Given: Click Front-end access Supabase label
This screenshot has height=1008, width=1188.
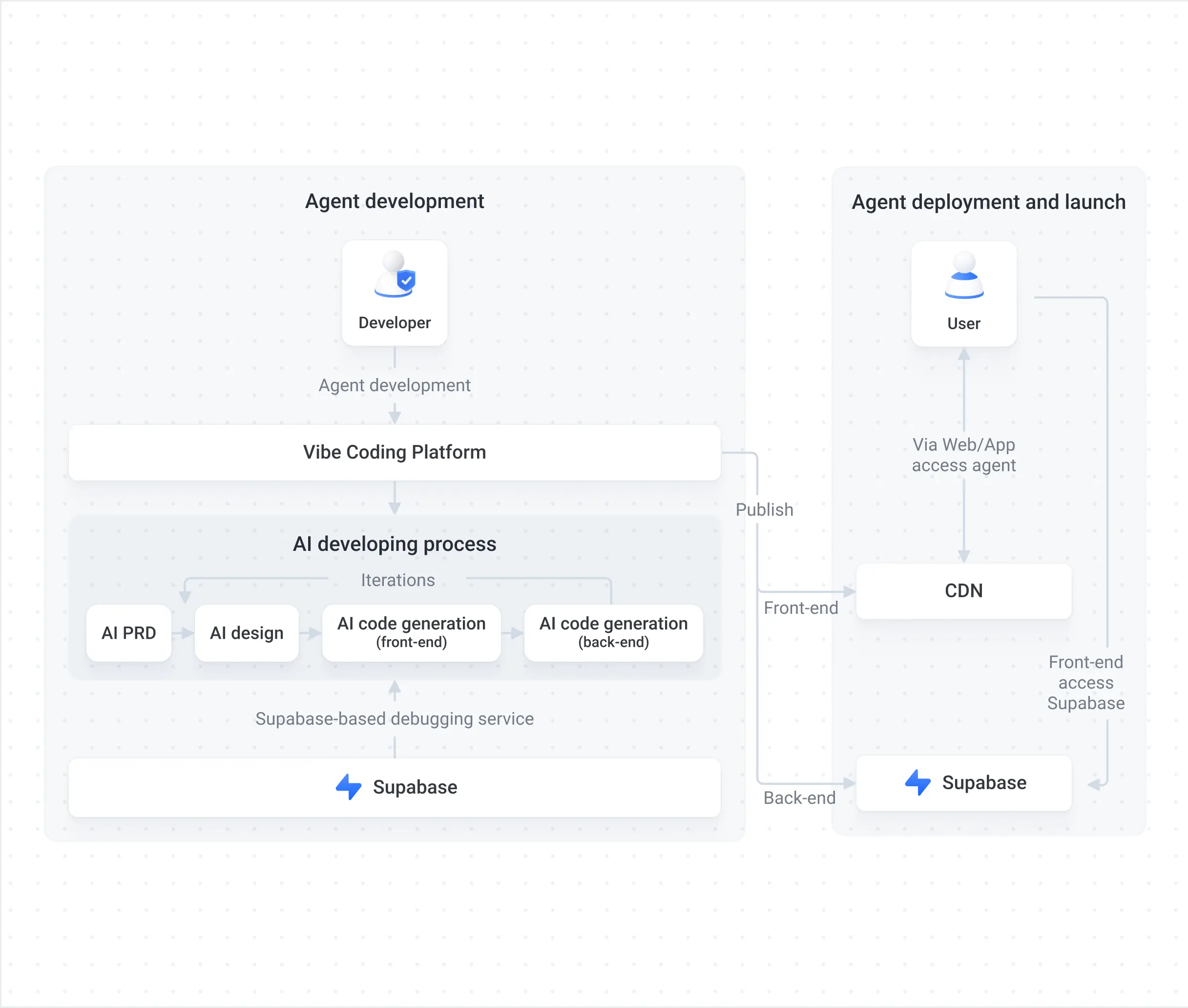Looking at the screenshot, I should tap(1086, 682).
